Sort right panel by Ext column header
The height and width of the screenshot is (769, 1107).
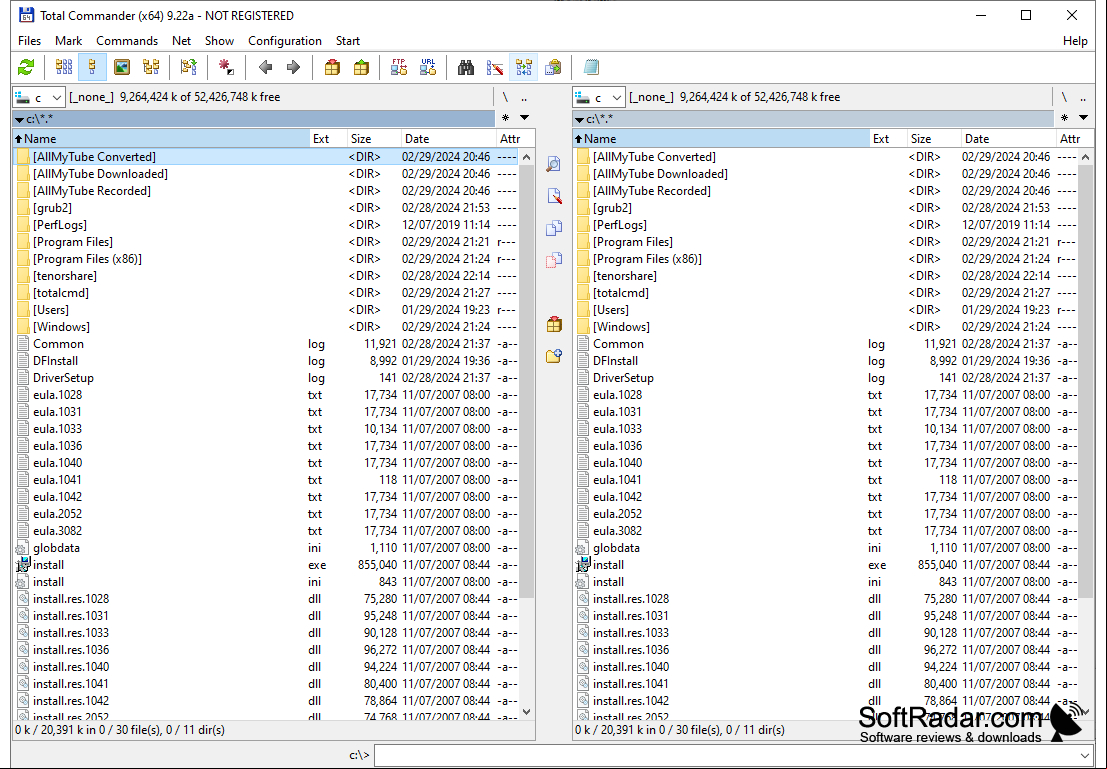888,139
